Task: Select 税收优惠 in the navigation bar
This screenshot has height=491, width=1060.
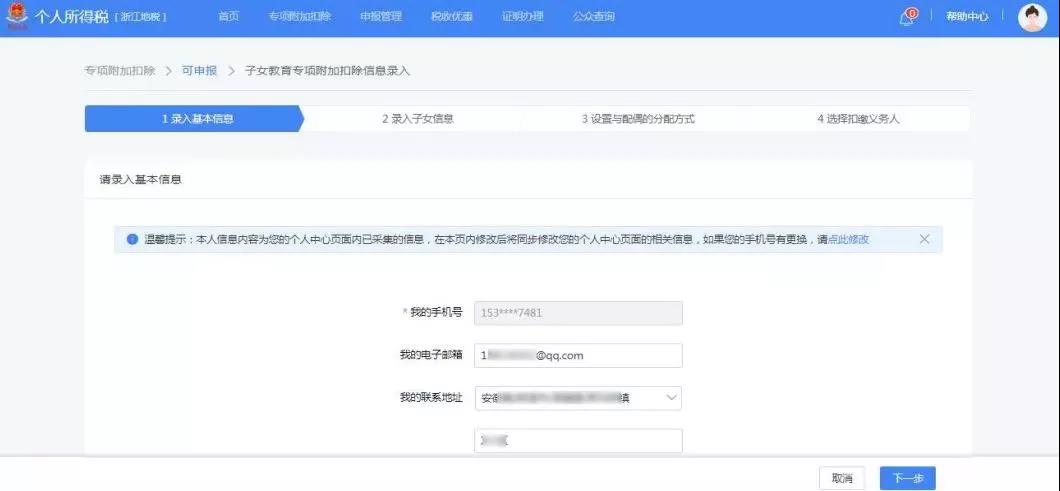Action: coord(451,17)
